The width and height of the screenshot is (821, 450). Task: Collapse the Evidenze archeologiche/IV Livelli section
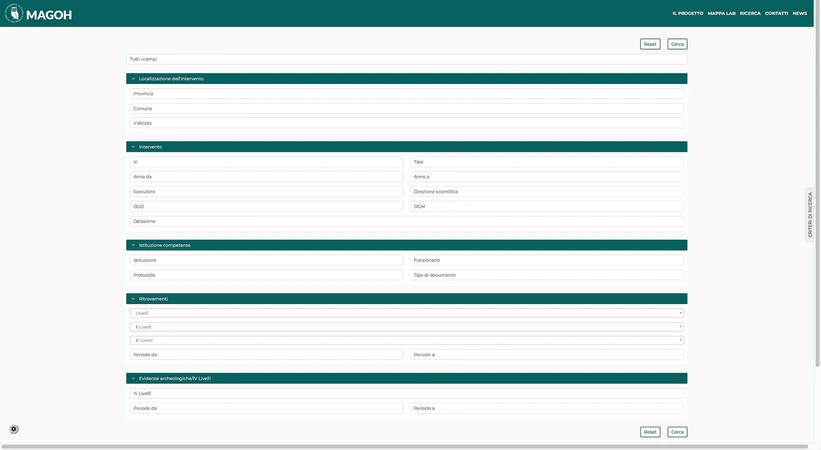pos(133,378)
